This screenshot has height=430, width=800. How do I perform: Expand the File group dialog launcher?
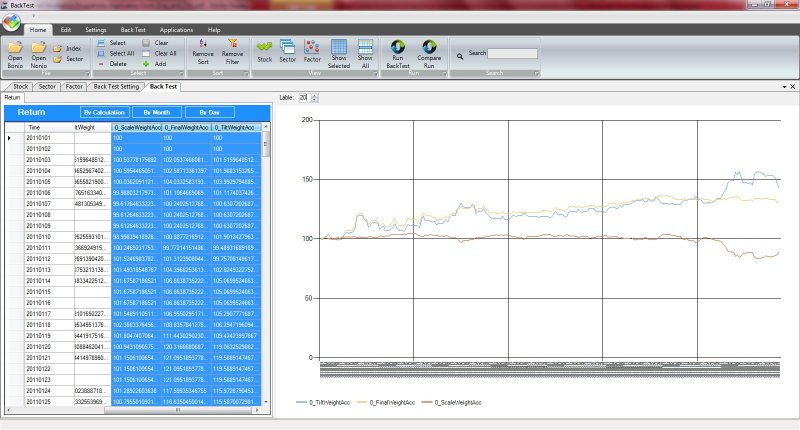[x=87, y=74]
